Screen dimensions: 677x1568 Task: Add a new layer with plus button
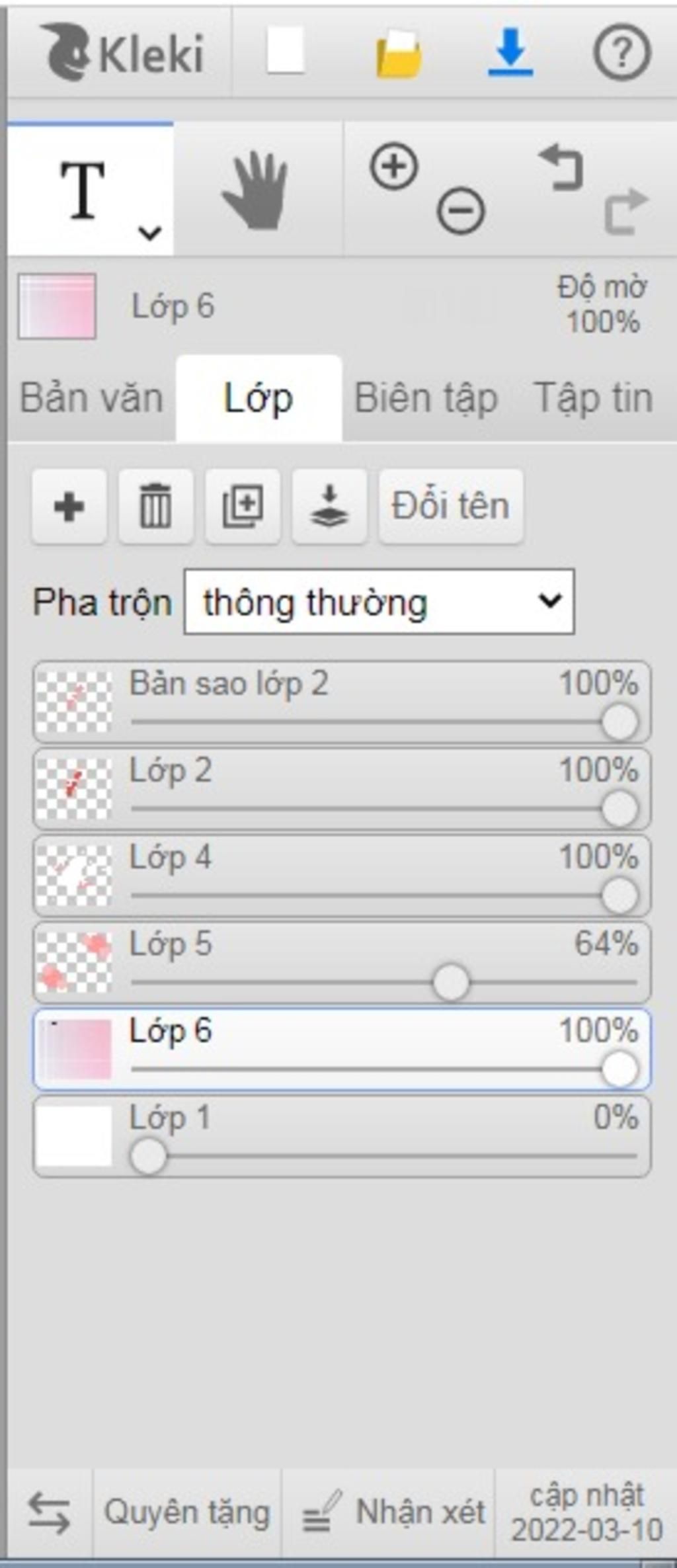tap(69, 507)
